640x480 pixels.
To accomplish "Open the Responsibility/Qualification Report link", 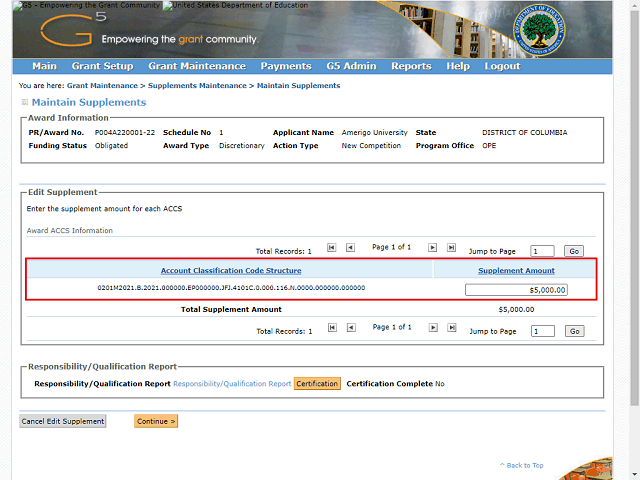I will tap(232, 384).
